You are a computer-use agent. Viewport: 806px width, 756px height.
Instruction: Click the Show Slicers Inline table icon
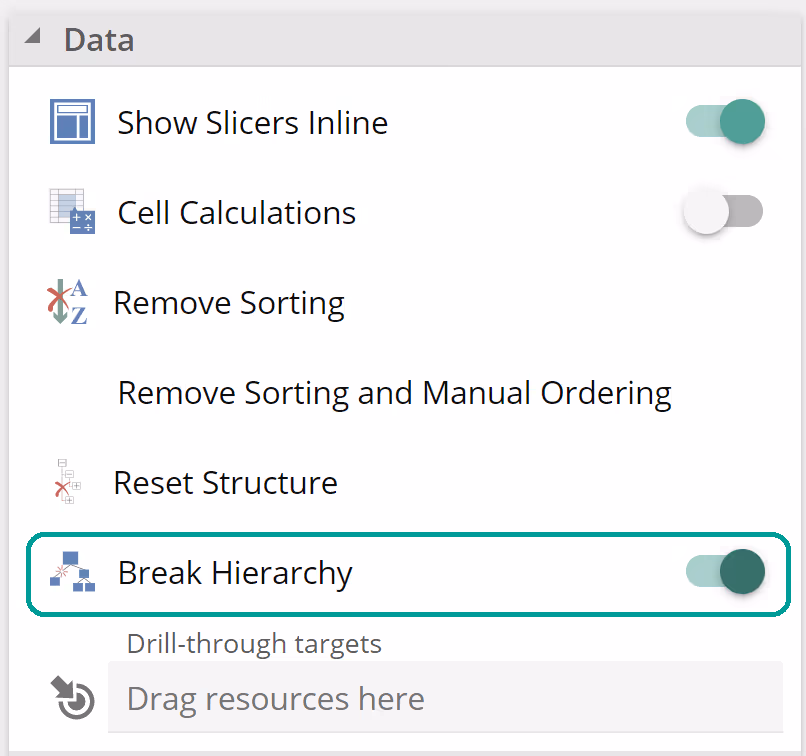click(x=72, y=122)
